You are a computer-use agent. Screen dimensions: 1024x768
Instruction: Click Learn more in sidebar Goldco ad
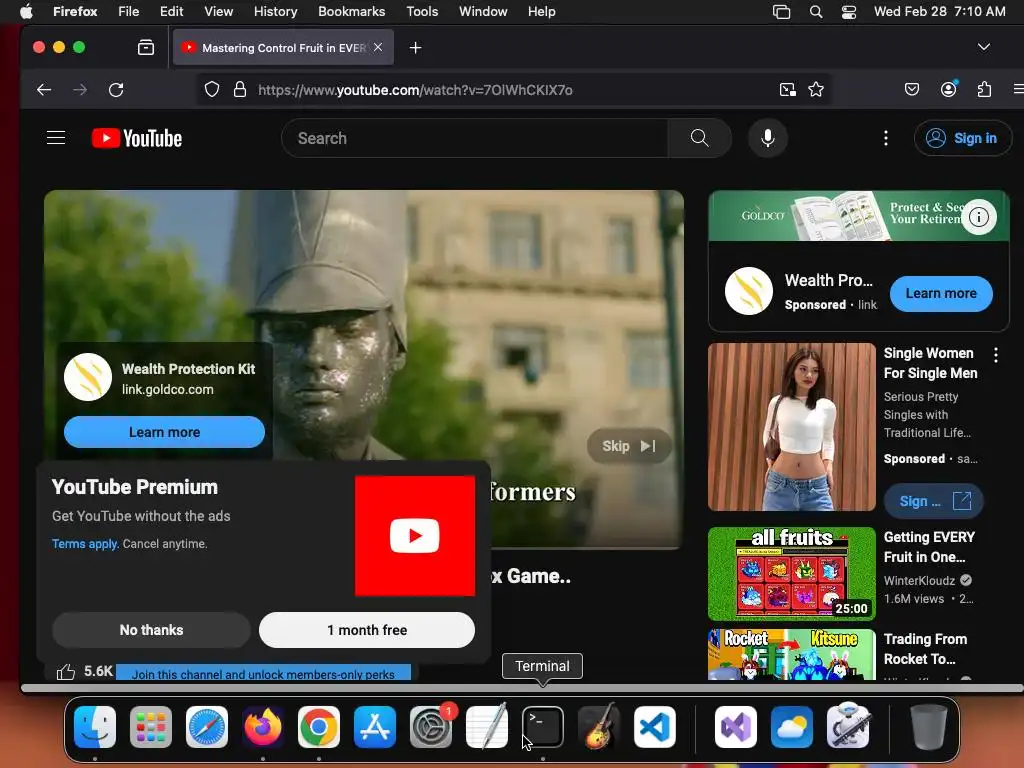click(941, 294)
